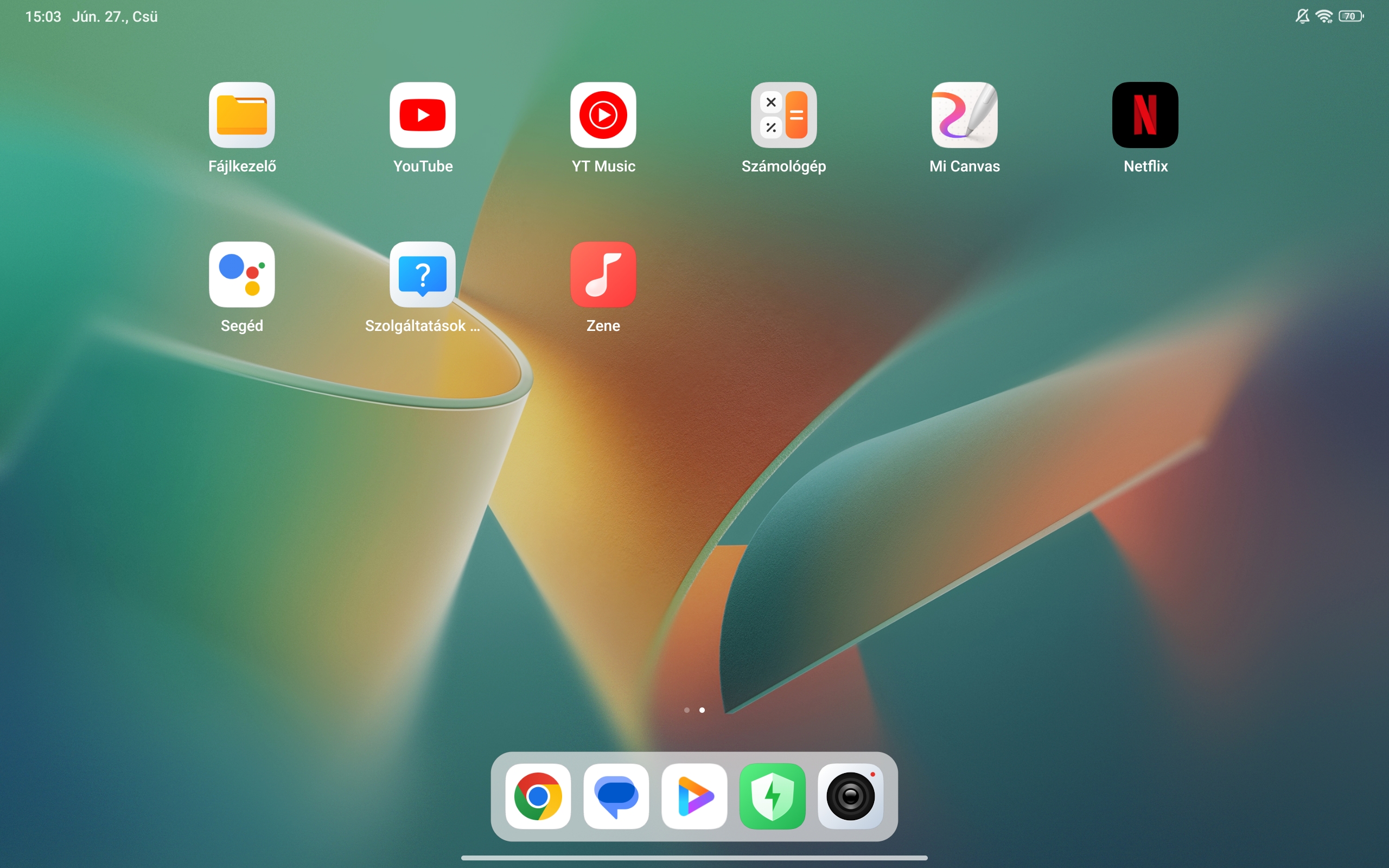The width and height of the screenshot is (1389, 868).
Task: Open the Mi Video player in the dock
Action: click(x=694, y=796)
